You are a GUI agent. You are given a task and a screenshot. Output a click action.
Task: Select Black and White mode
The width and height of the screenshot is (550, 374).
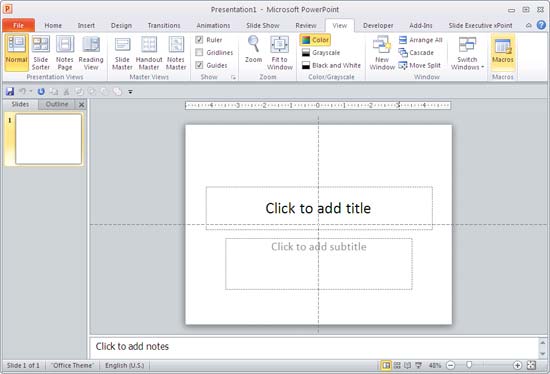click(x=331, y=65)
